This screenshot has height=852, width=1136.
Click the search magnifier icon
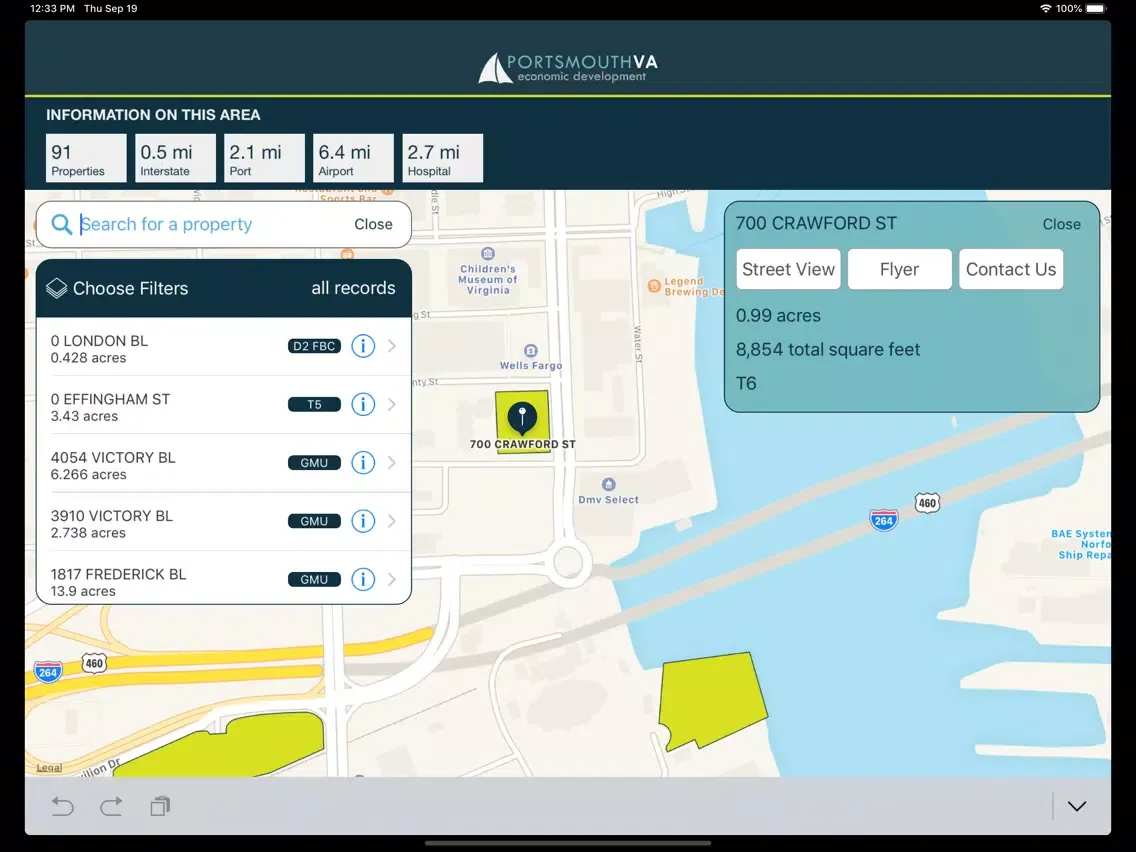[x=62, y=225]
